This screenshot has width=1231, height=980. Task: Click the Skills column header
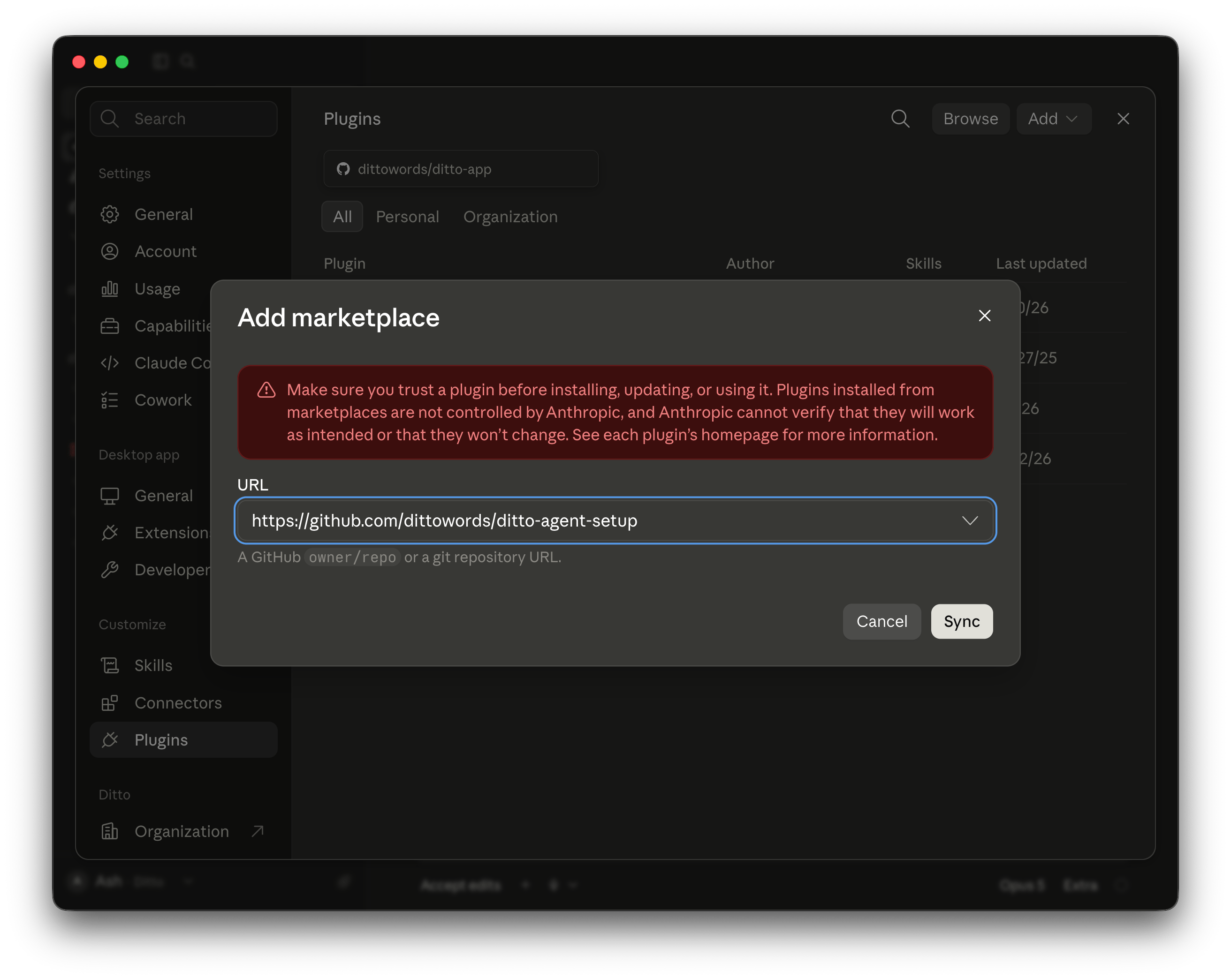click(923, 263)
